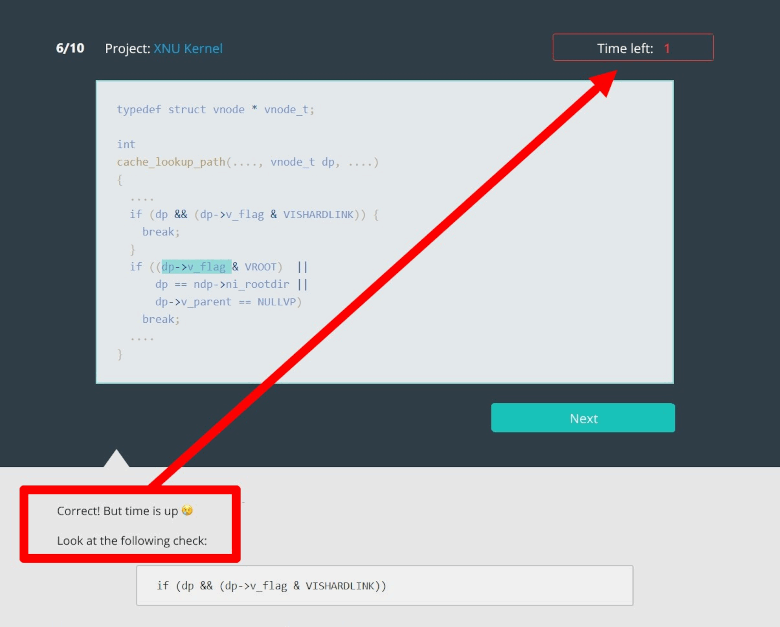Click the 'Correct! But time is up' message

[117, 511]
